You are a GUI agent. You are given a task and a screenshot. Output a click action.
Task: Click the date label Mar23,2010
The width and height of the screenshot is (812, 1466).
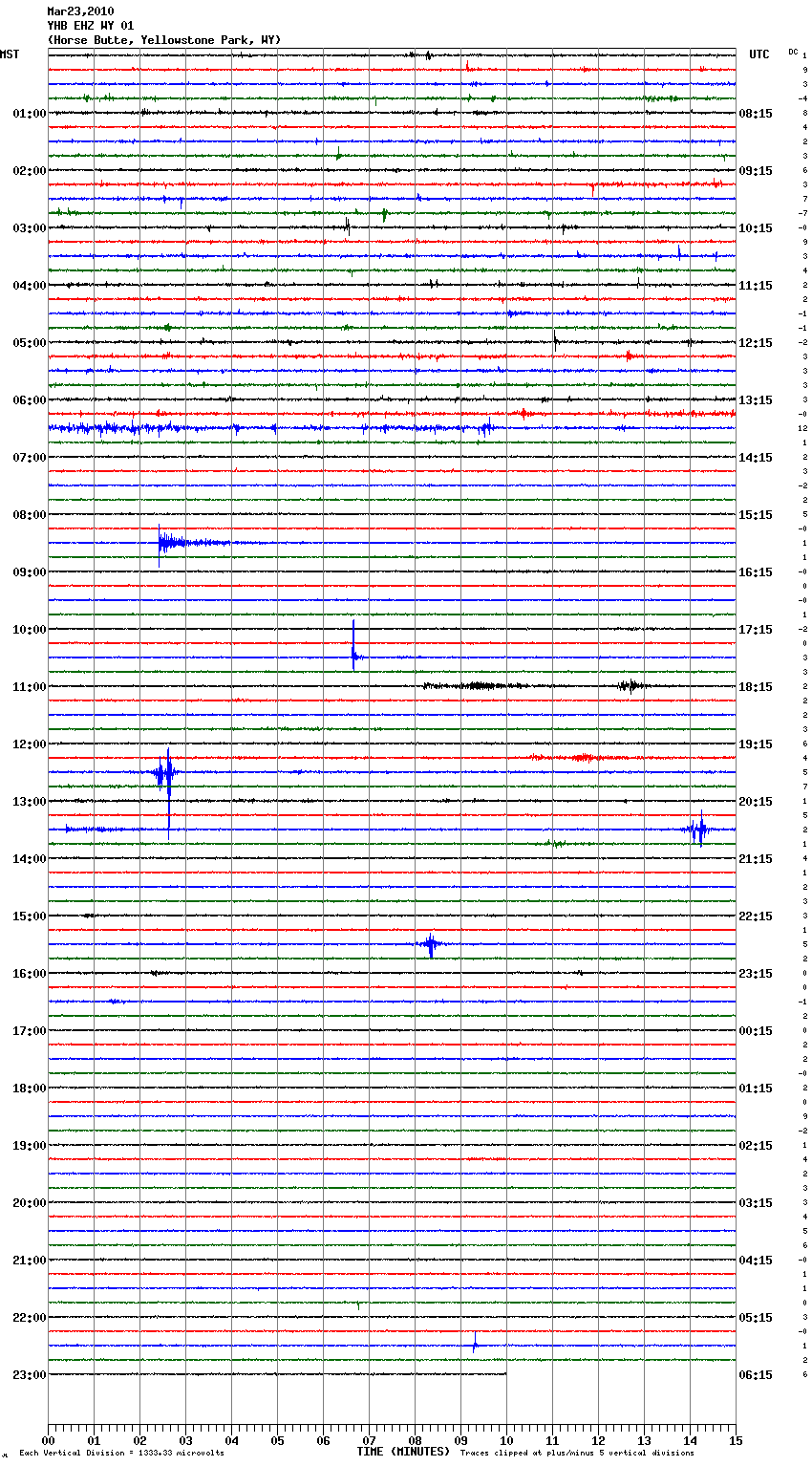tap(80, 11)
